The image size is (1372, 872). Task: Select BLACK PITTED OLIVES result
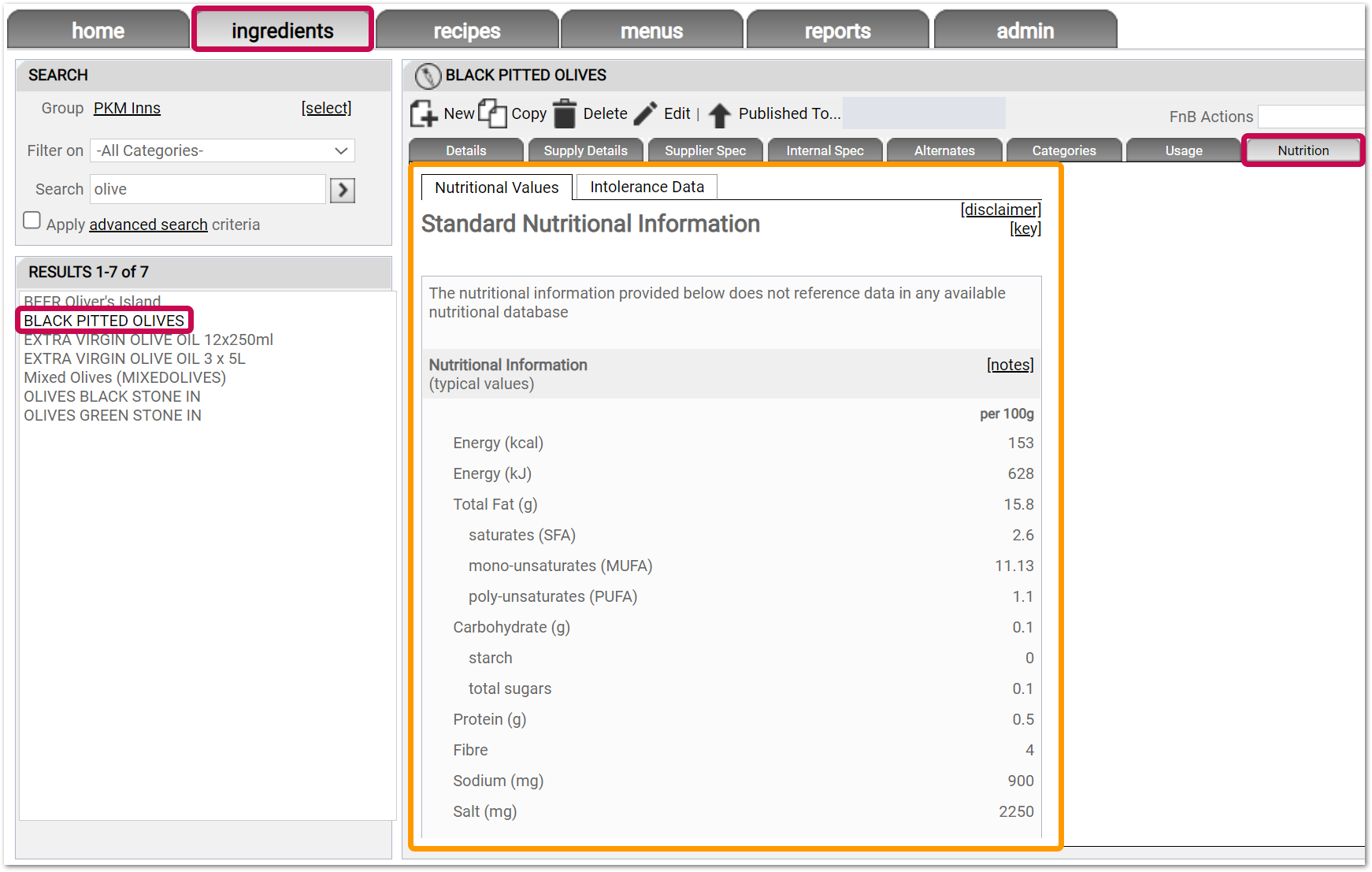click(104, 321)
